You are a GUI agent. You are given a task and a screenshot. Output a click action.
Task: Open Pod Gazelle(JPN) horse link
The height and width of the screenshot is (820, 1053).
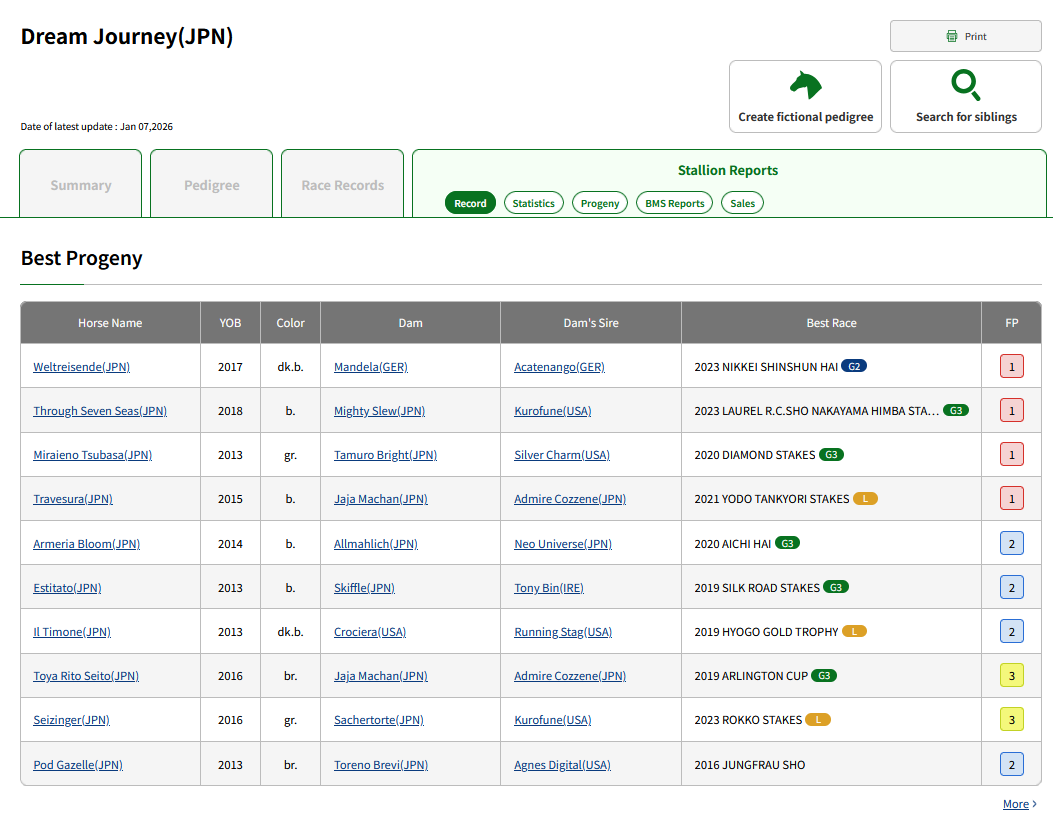pos(78,764)
